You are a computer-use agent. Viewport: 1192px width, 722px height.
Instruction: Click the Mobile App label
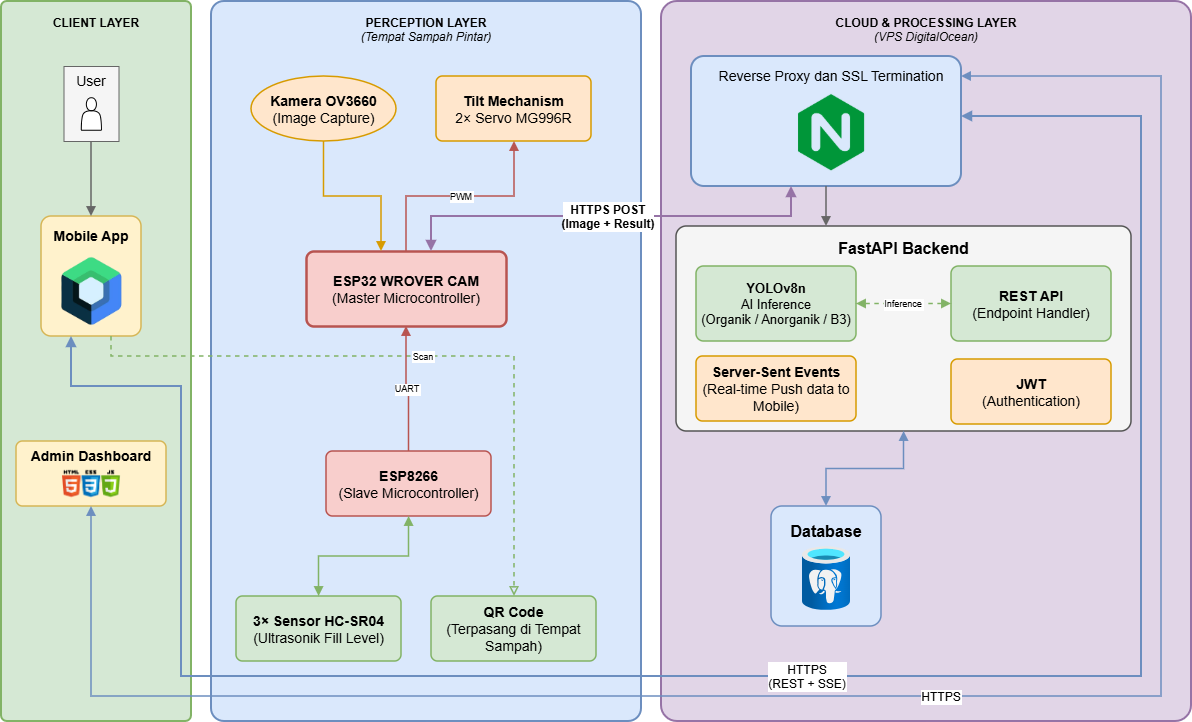click(x=91, y=236)
